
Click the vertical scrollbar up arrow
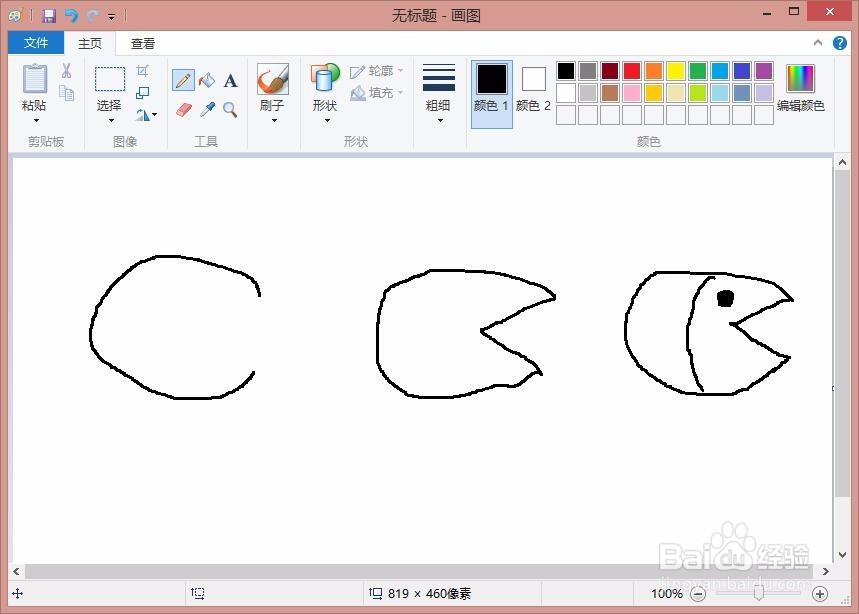click(842, 162)
